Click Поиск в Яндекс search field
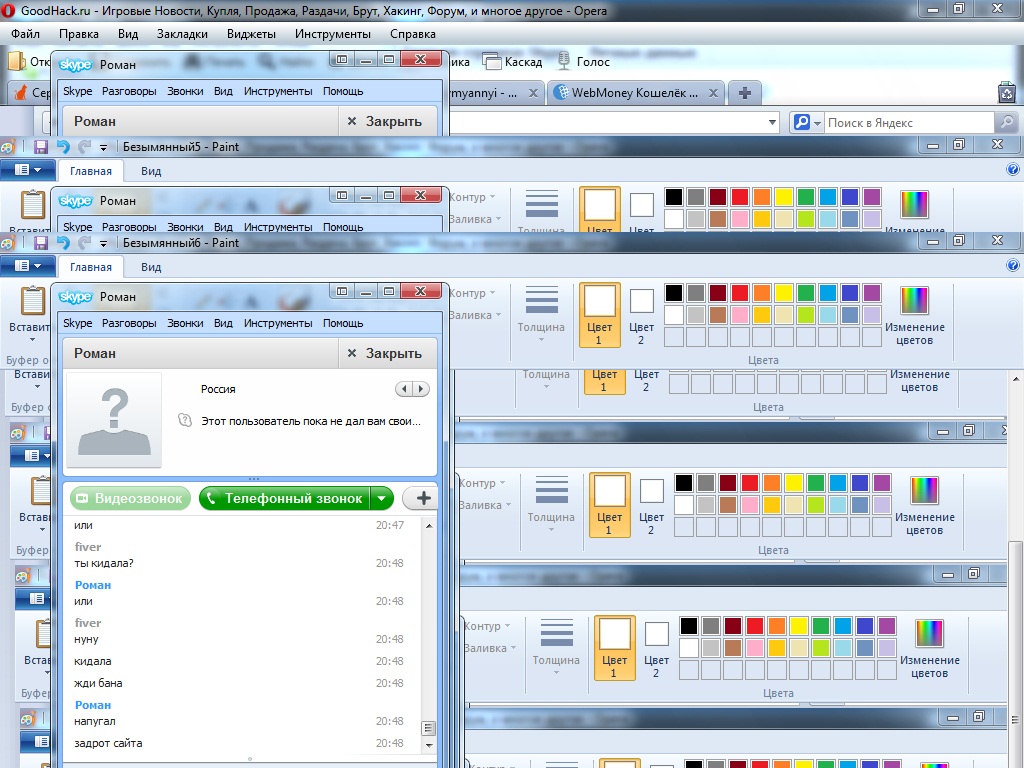 click(910, 122)
